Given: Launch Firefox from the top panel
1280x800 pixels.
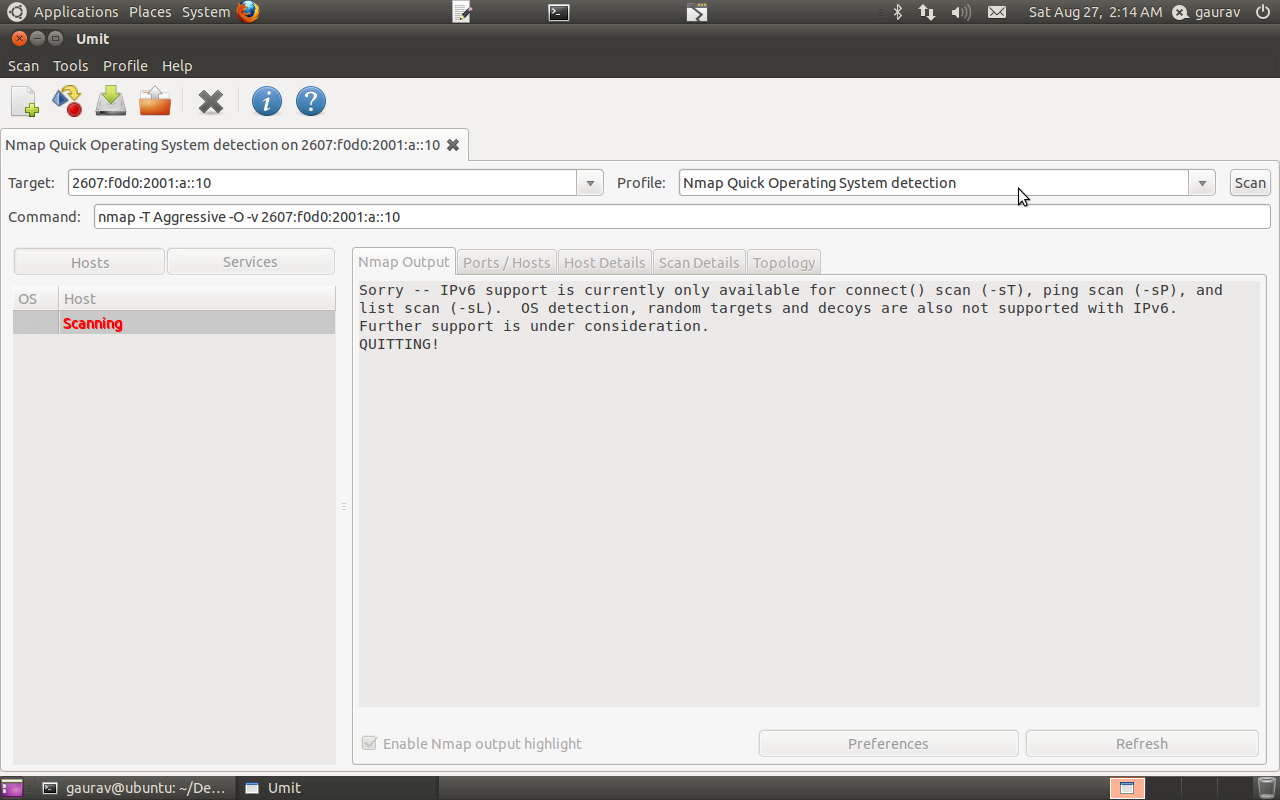Looking at the screenshot, I should point(248,12).
